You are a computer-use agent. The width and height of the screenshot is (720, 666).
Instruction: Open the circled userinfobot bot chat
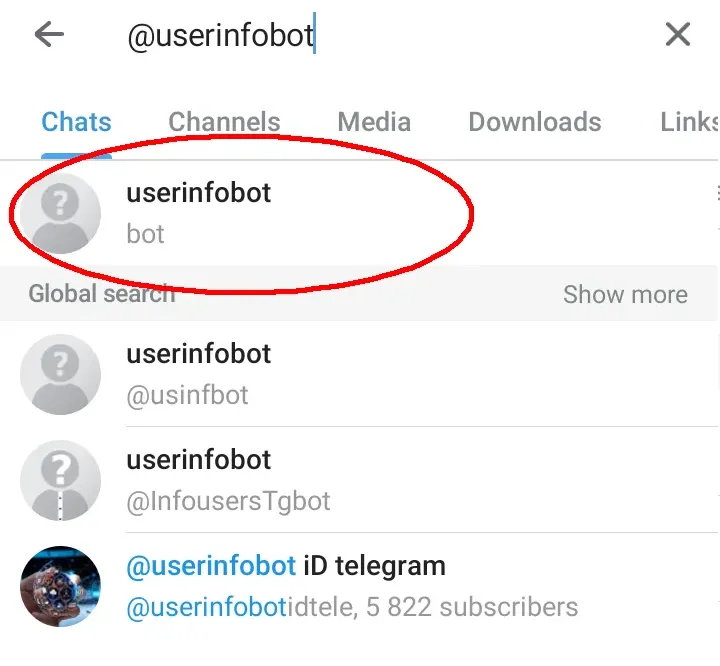tap(300, 212)
